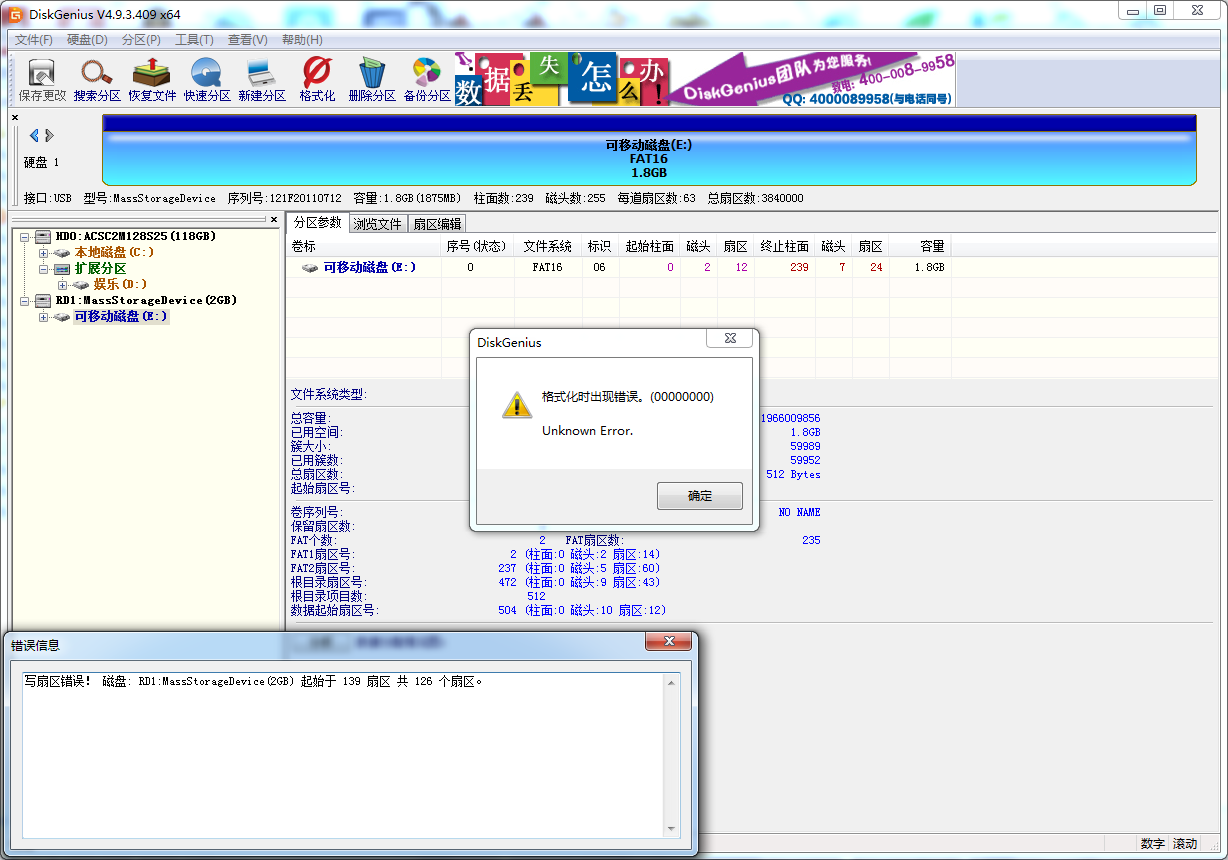Click the Quick Partition (快速分区) icon
The image size is (1228, 860).
click(207, 80)
